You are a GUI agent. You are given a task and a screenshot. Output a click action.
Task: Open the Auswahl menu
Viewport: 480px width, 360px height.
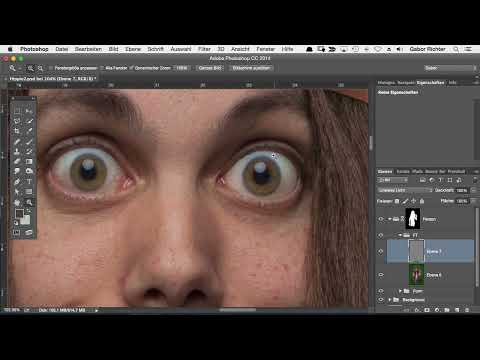coord(180,49)
